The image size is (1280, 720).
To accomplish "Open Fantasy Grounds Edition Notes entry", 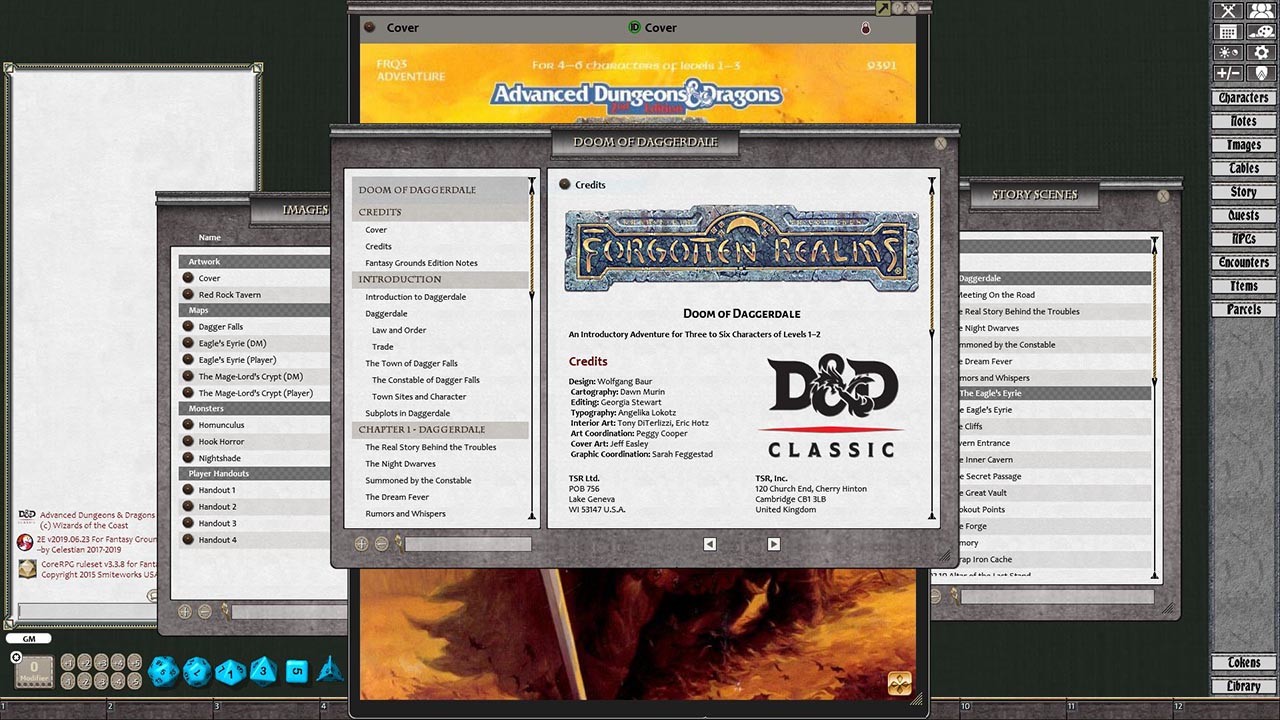I will 421,263.
